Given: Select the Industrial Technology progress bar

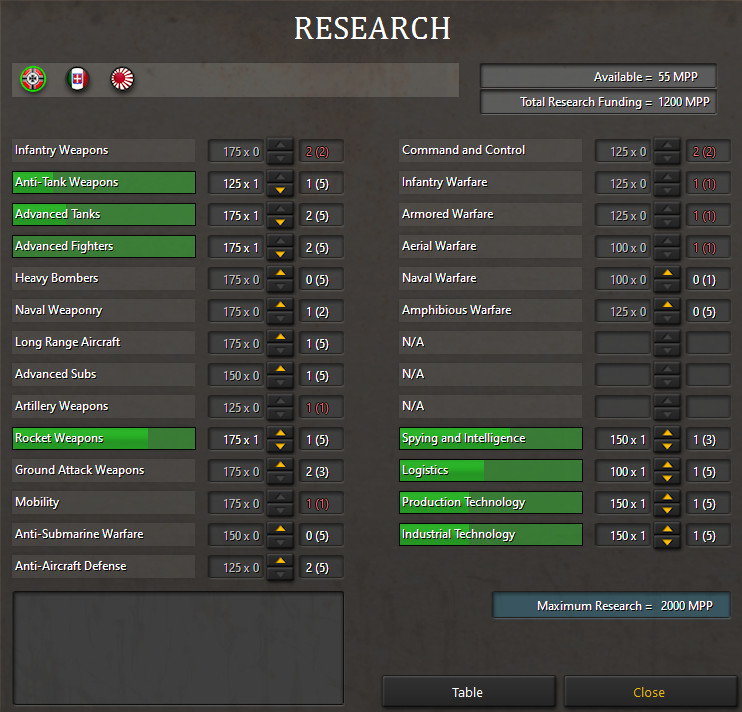Looking at the screenshot, I should [x=491, y=535].
